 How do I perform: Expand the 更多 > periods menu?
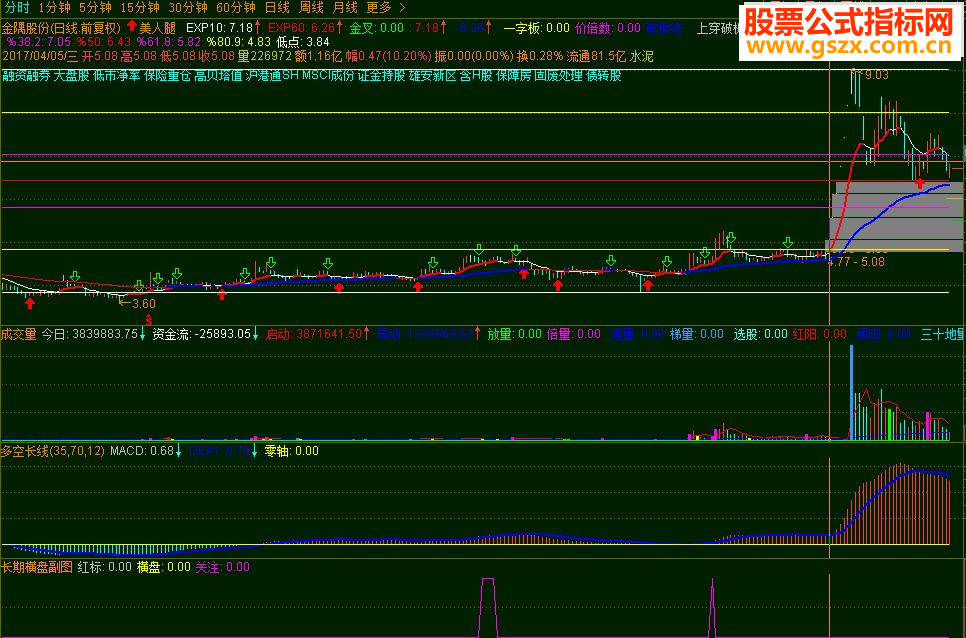(x=386, y=7)
